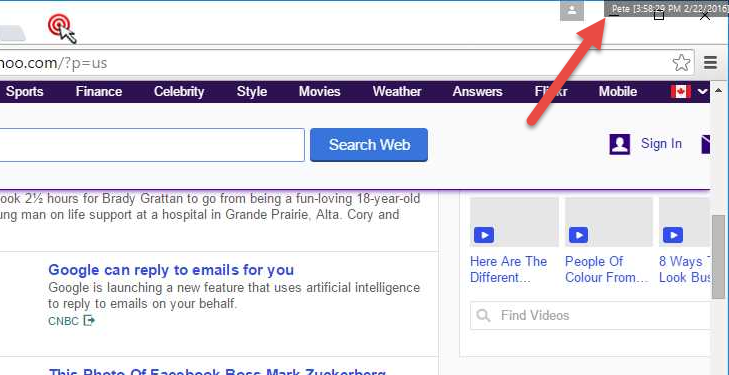Screen dimensions: 729x375
Task: Open the Movies tab
Action: [x=319, y=92]
